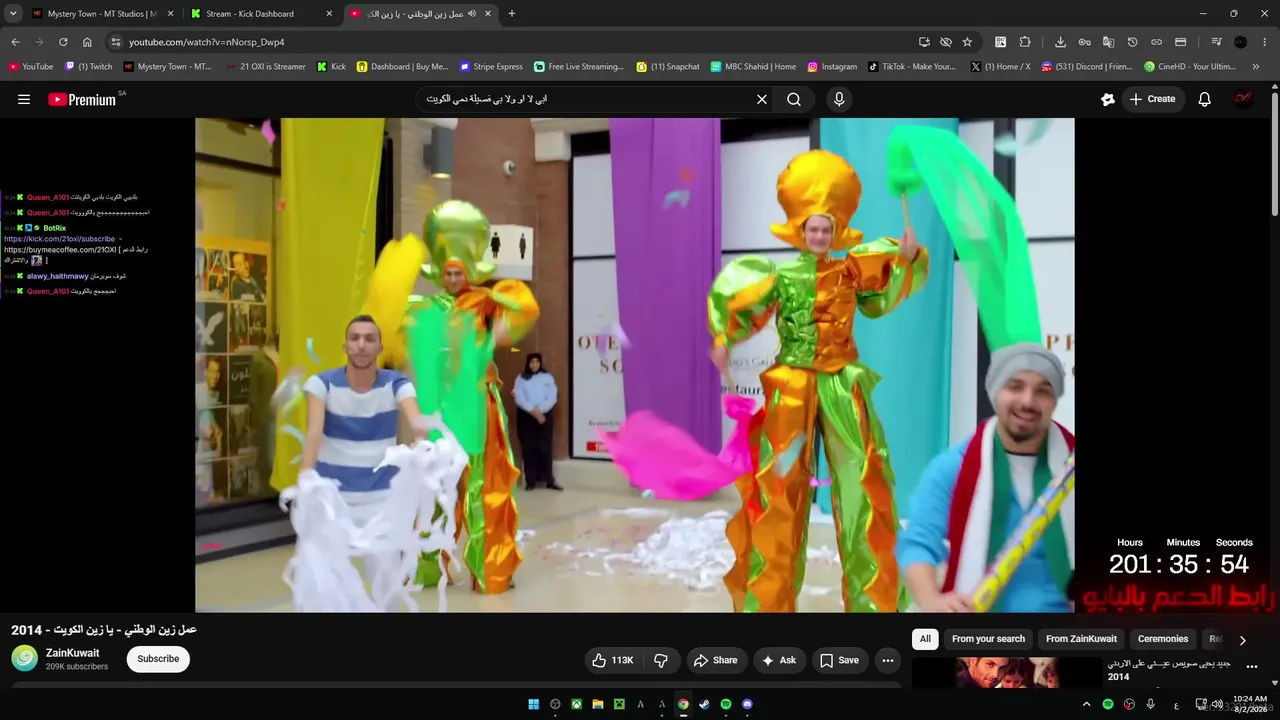Open the YouTube guide hamburger menu
This screenshot has height=720, width=1280.
pos(24,99)
